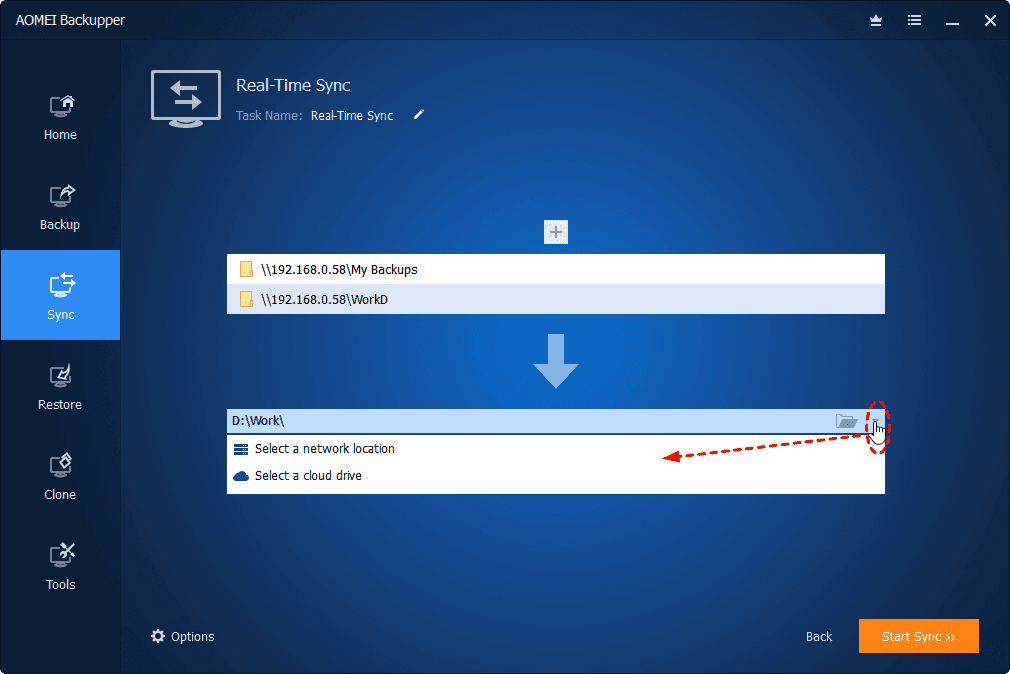
Task: Choose Select a network location
Action: 324,449
